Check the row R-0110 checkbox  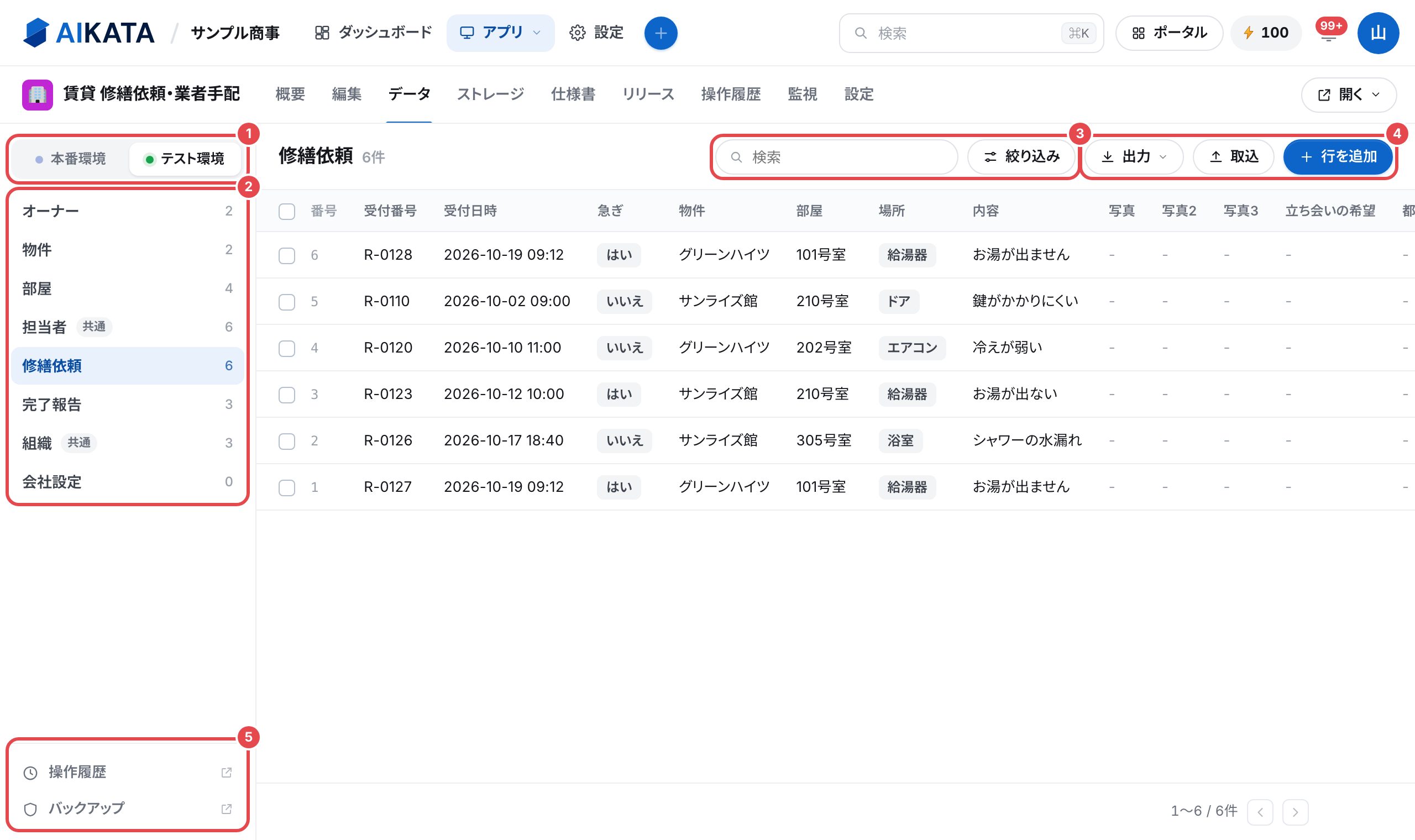coord(287,302)
